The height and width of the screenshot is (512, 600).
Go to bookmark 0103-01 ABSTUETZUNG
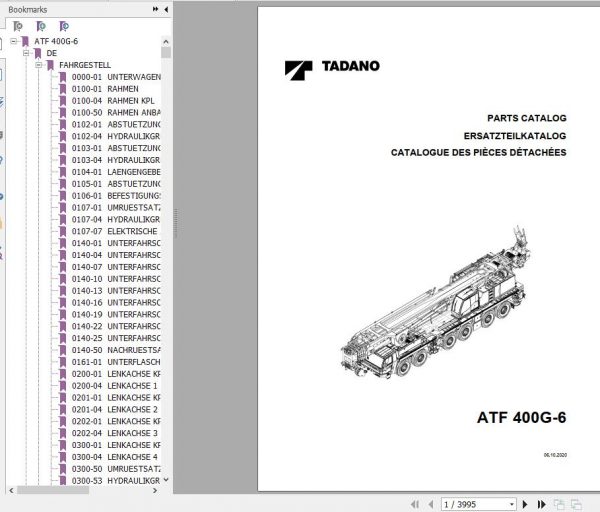pyautogui.click(x=116, y=148)
